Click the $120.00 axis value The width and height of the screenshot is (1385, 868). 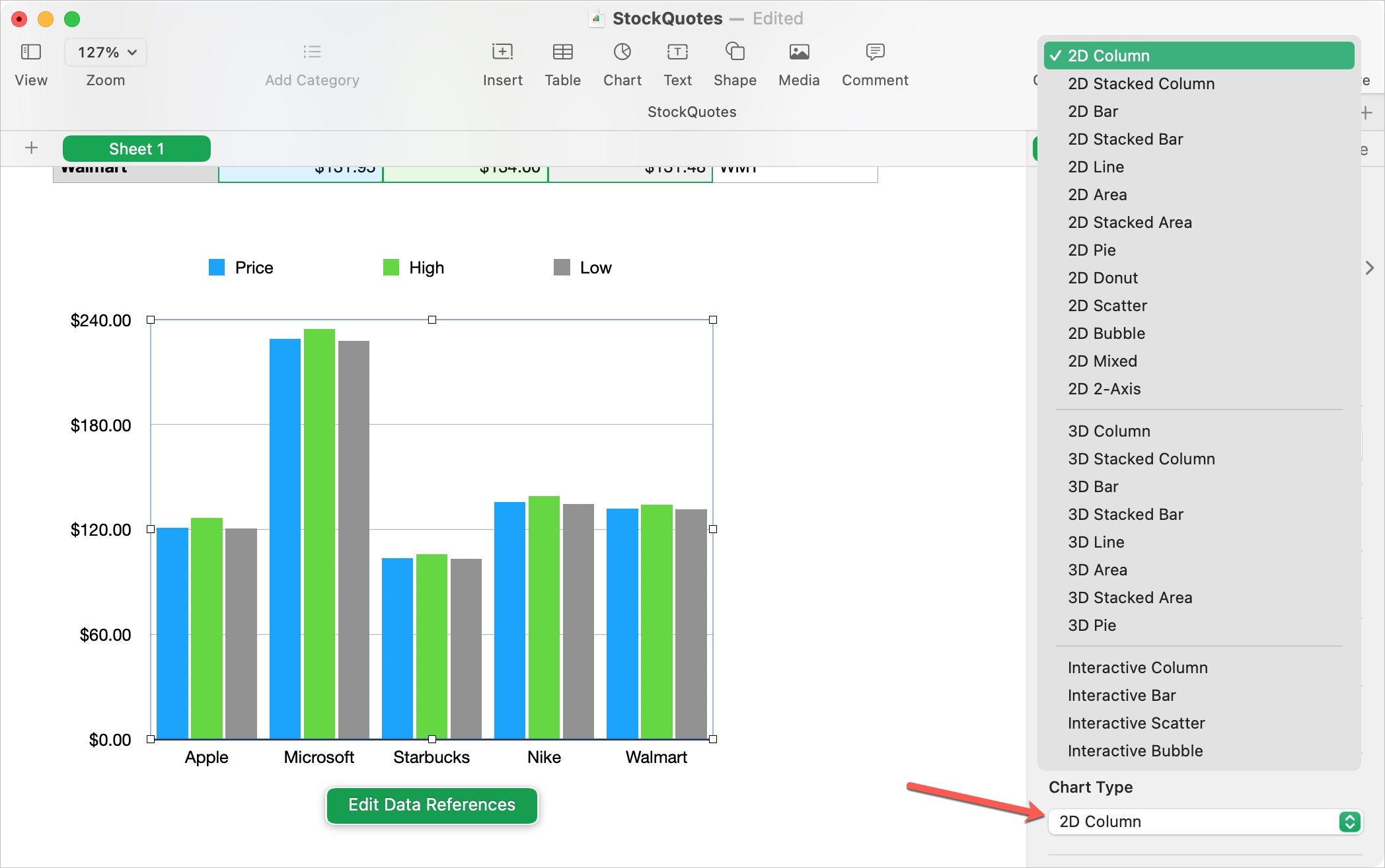click(100, 530)
